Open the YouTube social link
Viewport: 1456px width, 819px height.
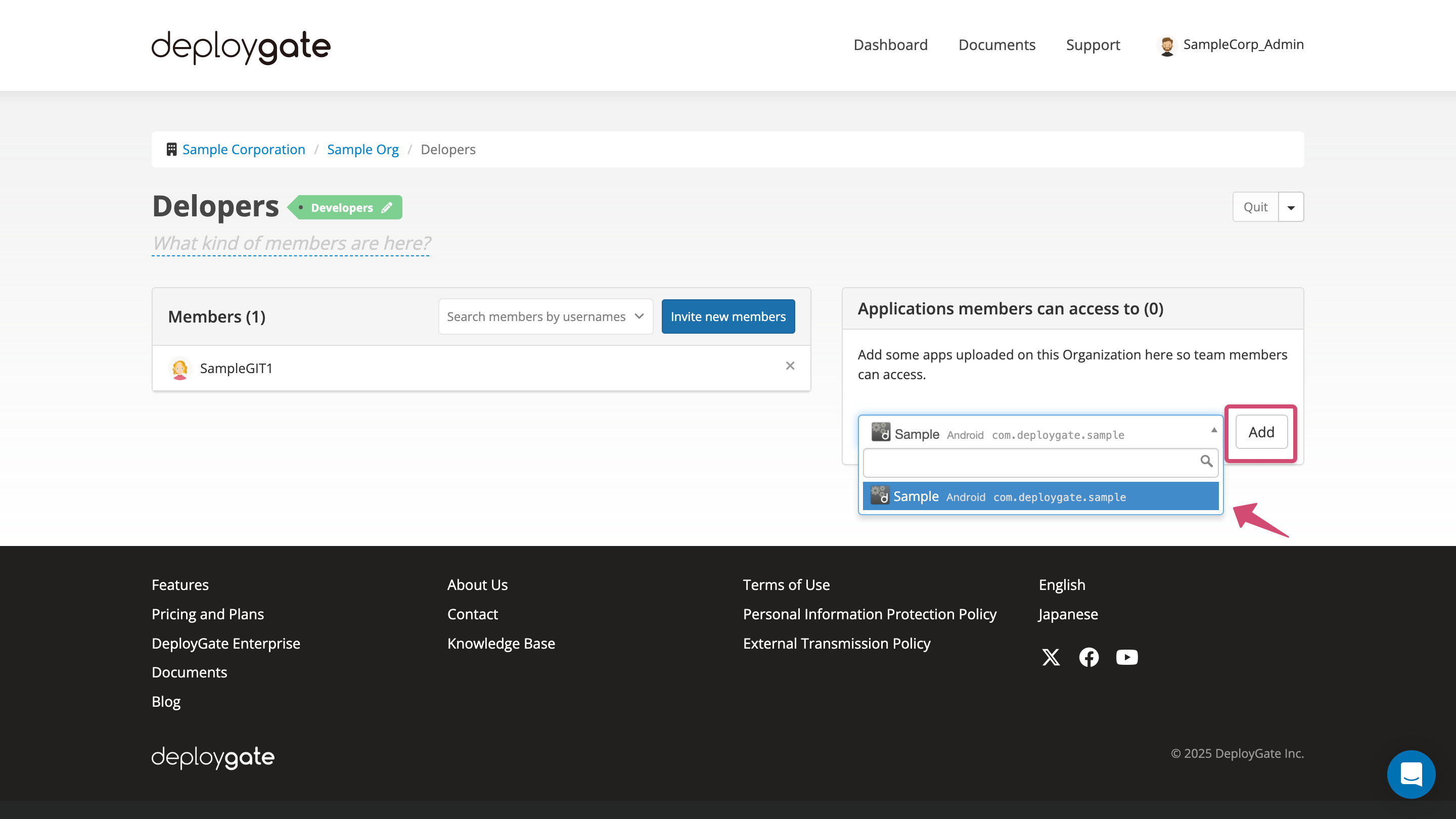[1126, 657]
